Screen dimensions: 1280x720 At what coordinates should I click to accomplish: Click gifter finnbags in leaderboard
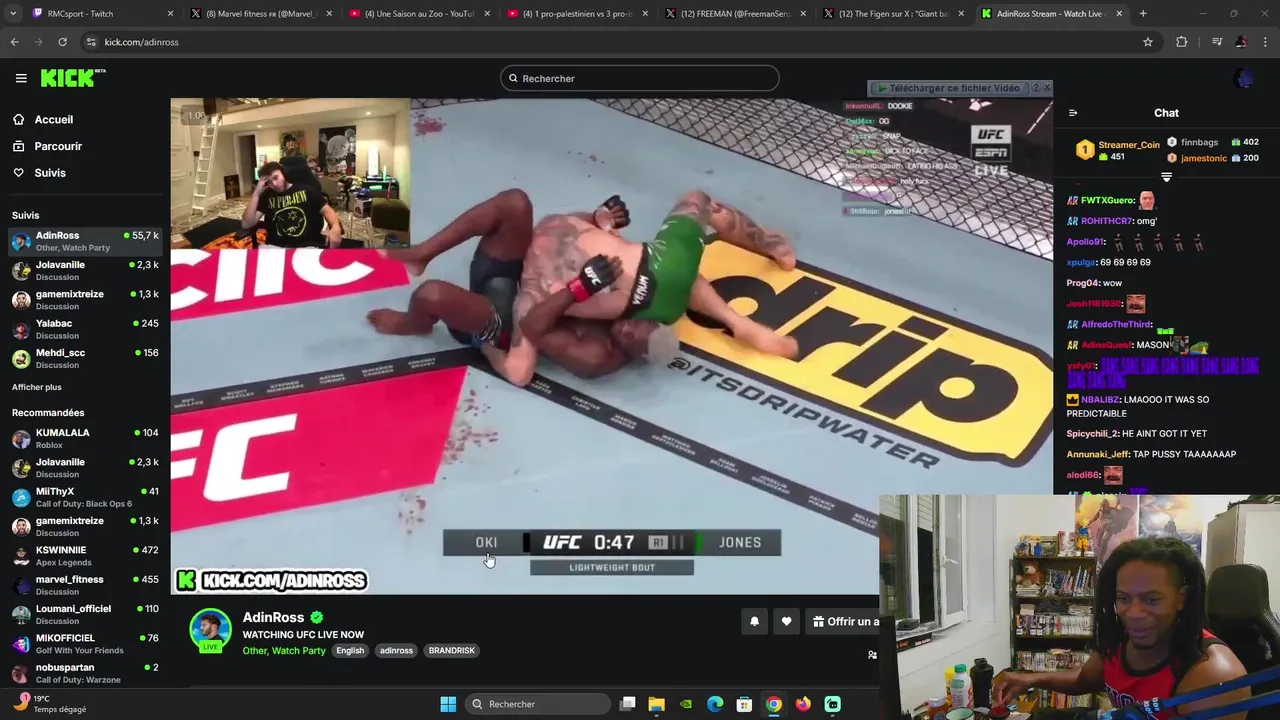point(1199,142)
